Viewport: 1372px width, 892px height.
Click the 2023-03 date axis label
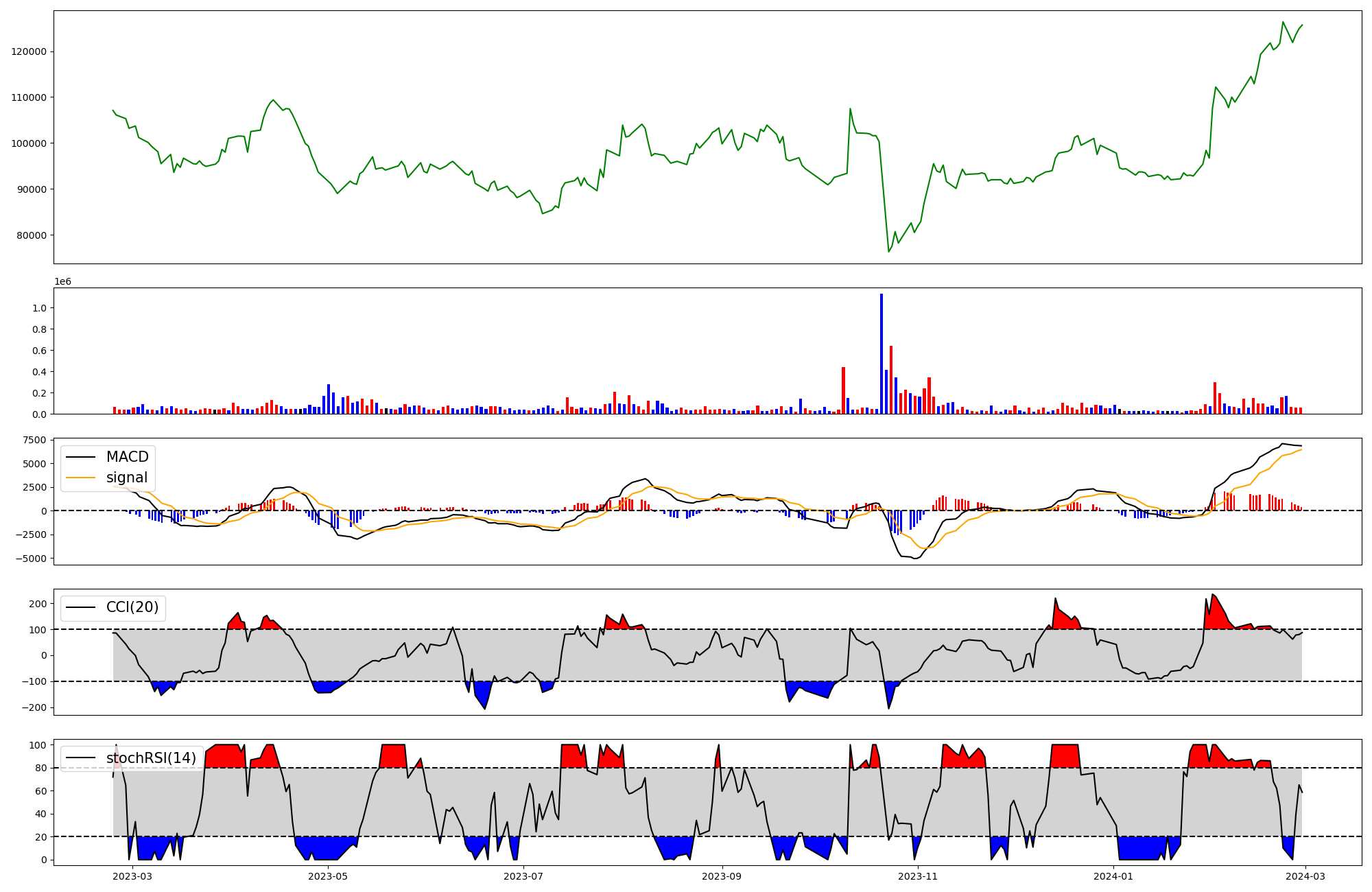132,876
